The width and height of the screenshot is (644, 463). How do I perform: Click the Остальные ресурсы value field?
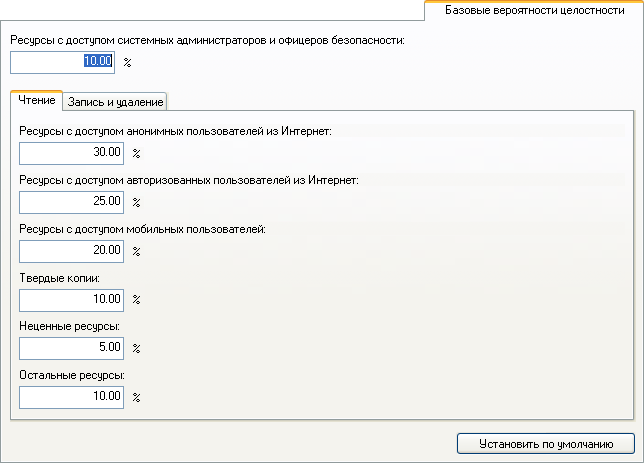click(71, 397)
